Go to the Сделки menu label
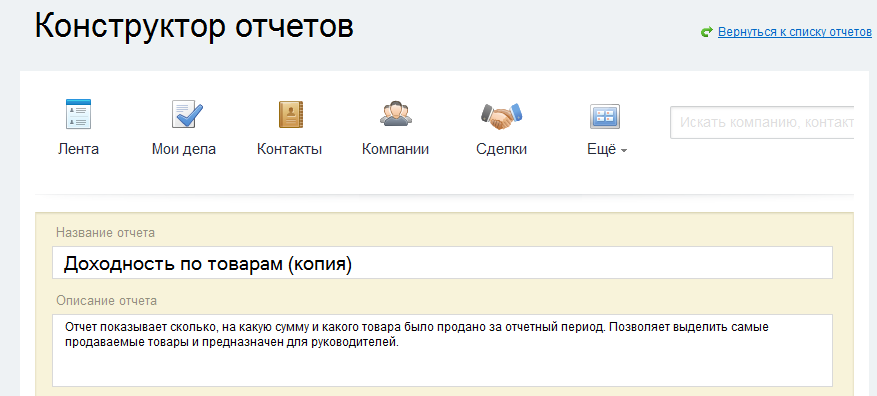This screenshot has height=396, width=877. coord(502,150)
